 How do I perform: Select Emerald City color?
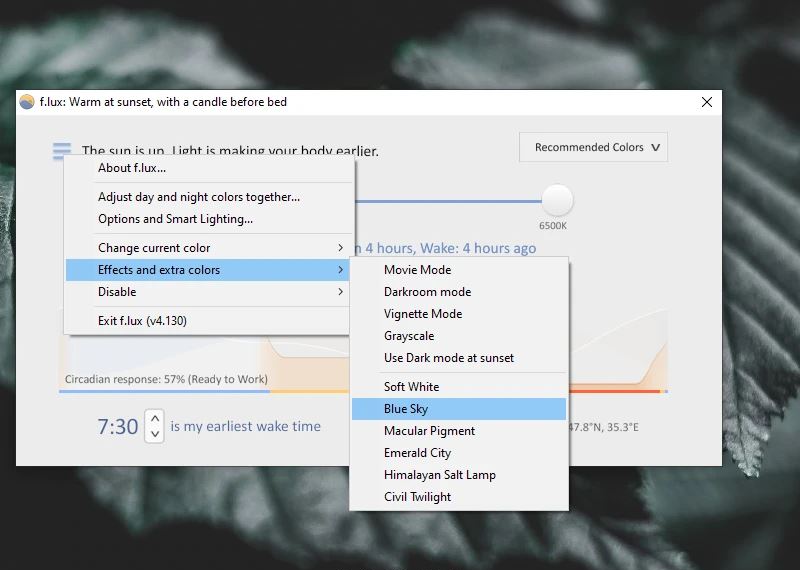pyautogui.click(x=459, y=453)
